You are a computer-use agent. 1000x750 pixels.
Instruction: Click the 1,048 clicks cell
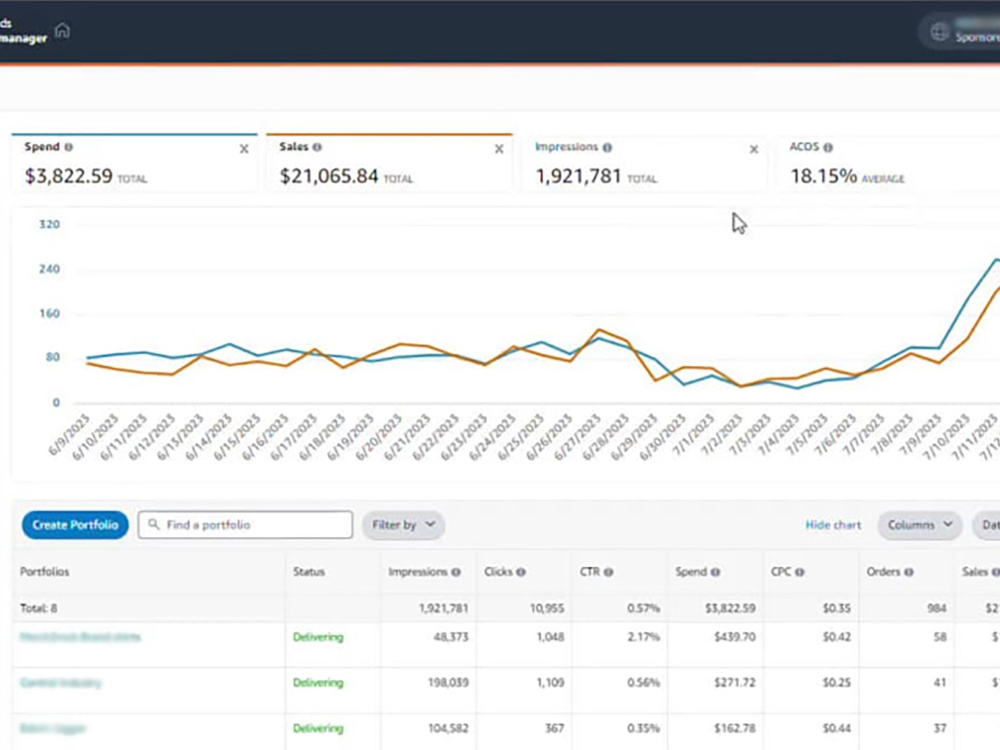[550, 636]
